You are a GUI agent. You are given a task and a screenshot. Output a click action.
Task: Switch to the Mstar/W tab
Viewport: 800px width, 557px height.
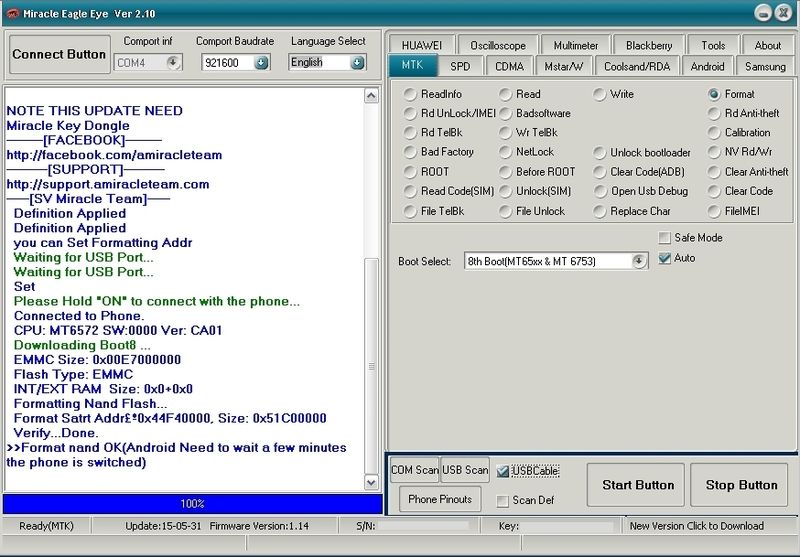564,66
